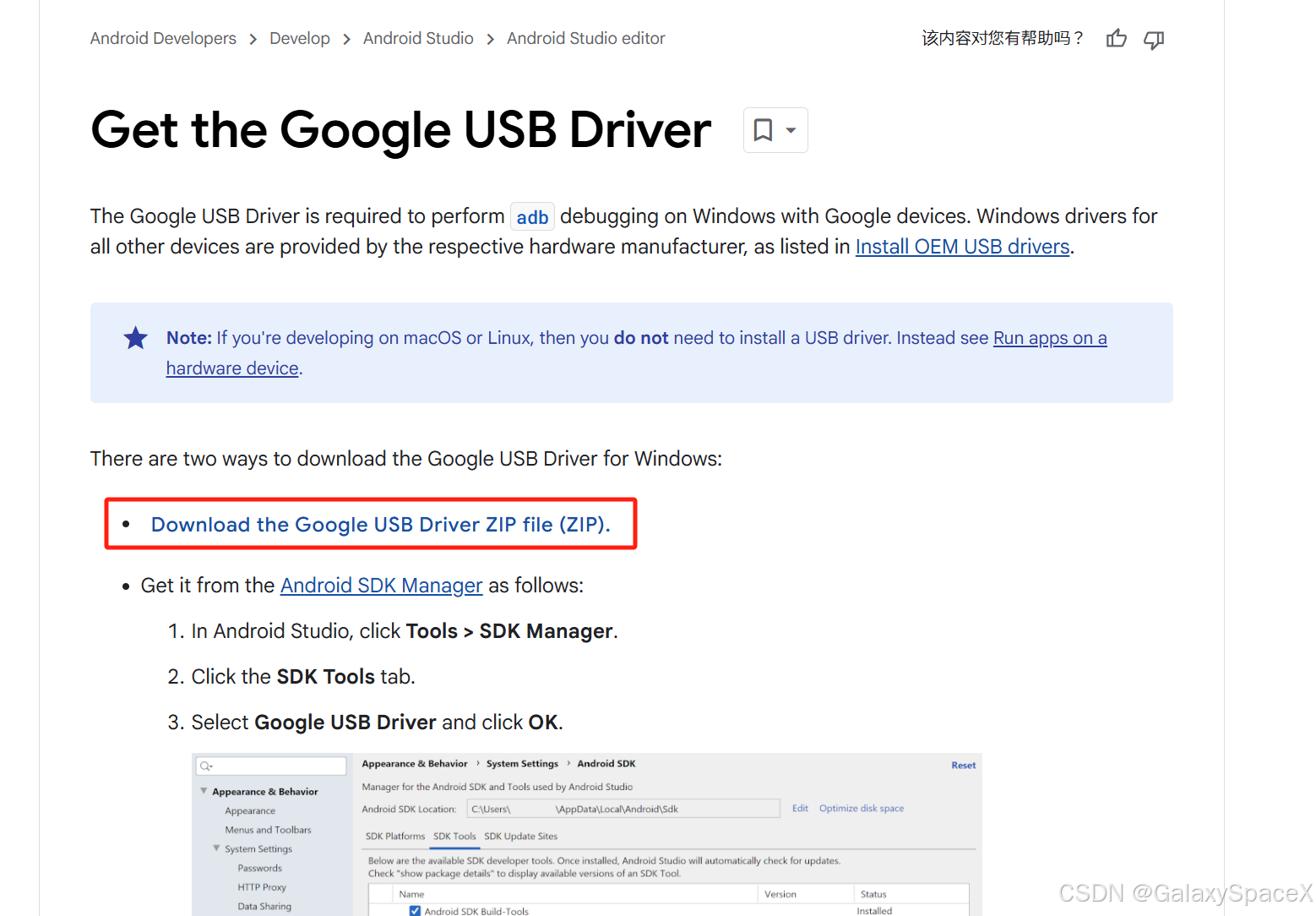Switch to the SDK Update Sites tab
The width and height of the screenshot is (1316, 916).
(520, 837)
